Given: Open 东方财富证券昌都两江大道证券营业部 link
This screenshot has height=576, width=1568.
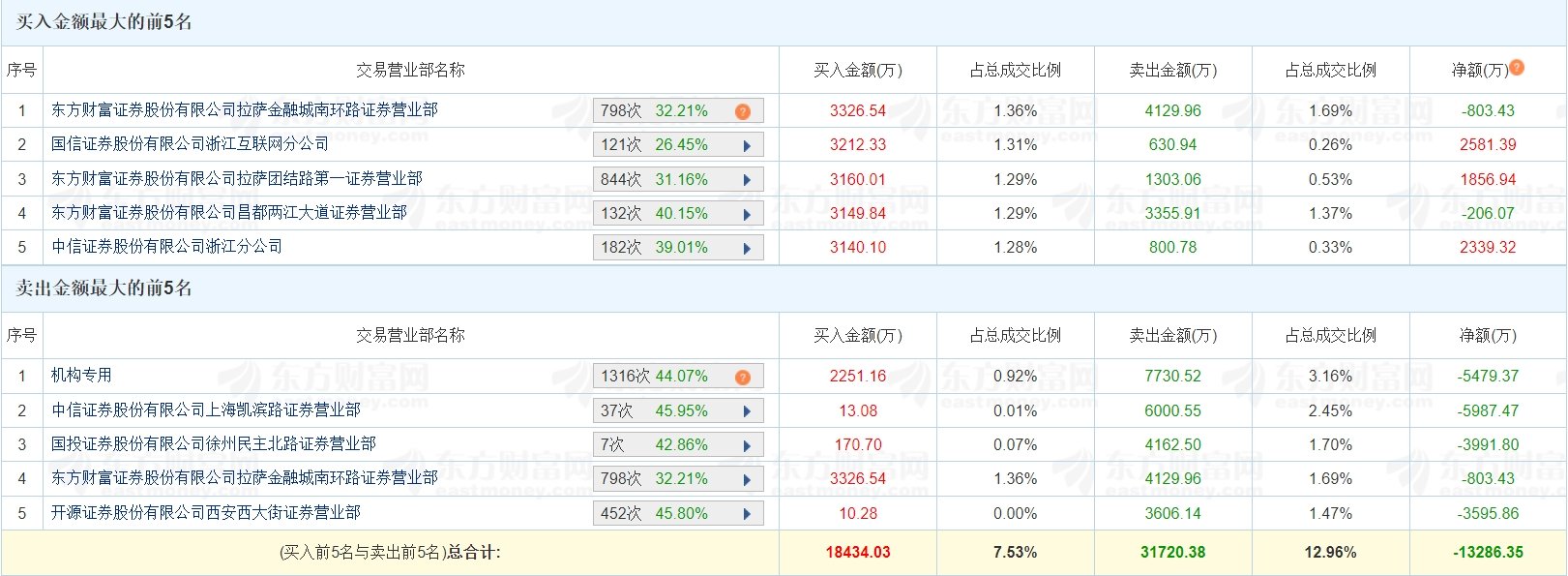Looking at the screenshot, I should point(229,212).
